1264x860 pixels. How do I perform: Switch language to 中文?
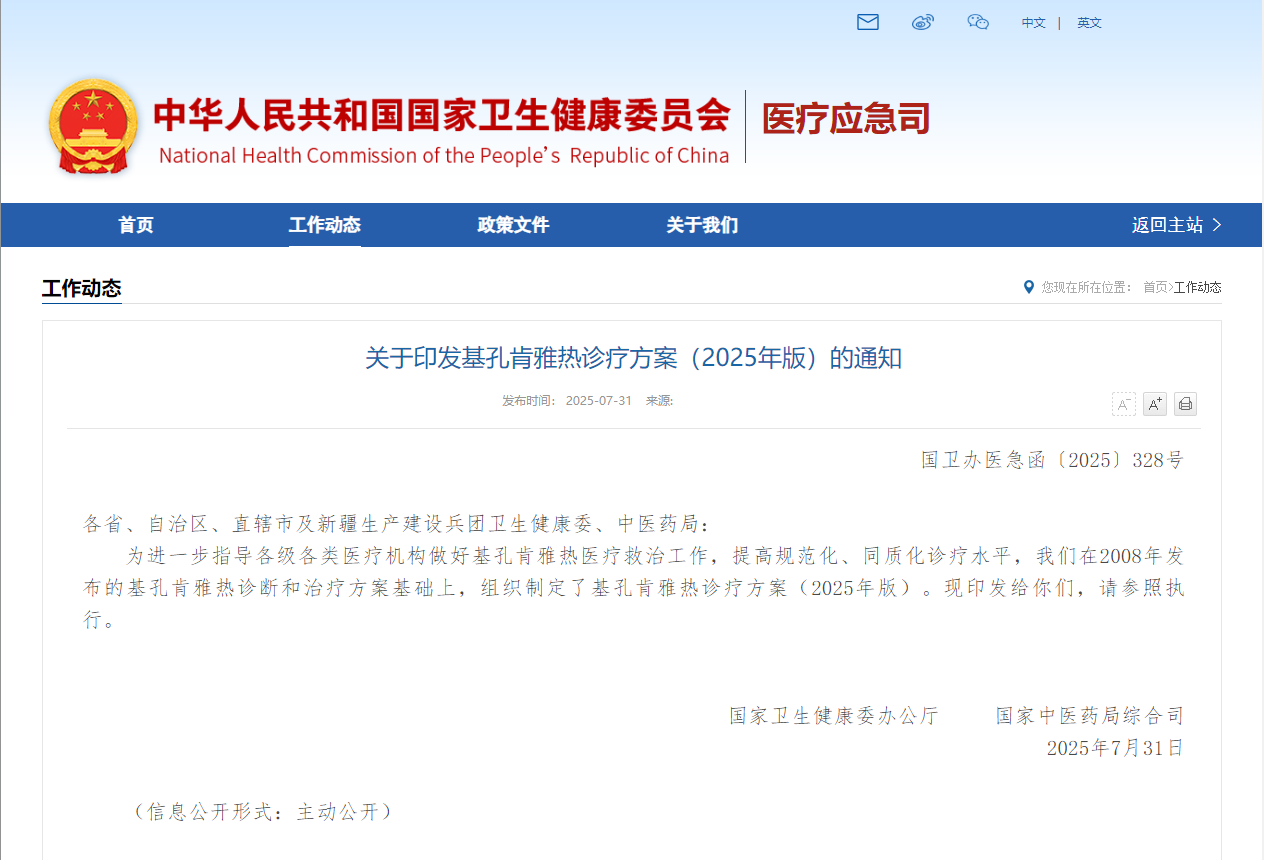[1033, 23]
